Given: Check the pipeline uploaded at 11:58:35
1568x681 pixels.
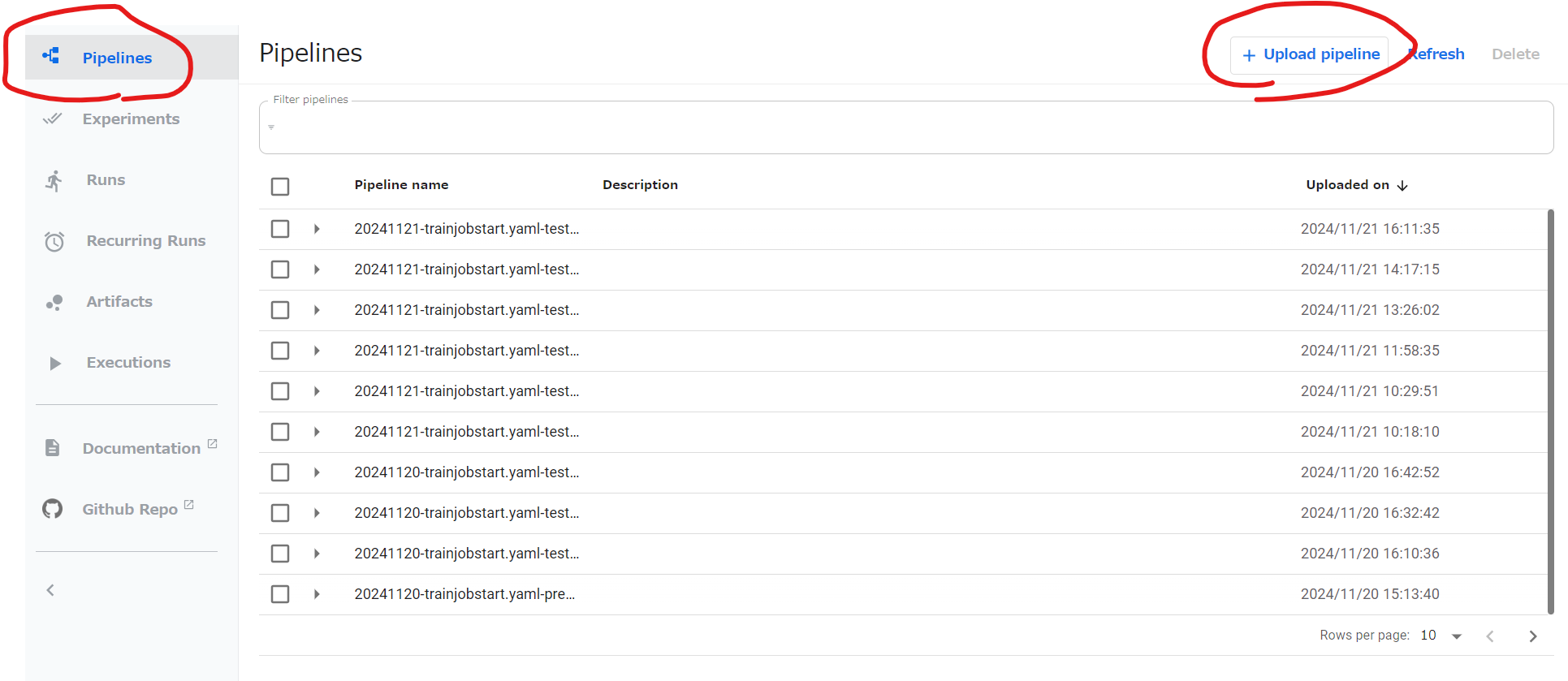Looking at the screenshot, I should point(280,351).
